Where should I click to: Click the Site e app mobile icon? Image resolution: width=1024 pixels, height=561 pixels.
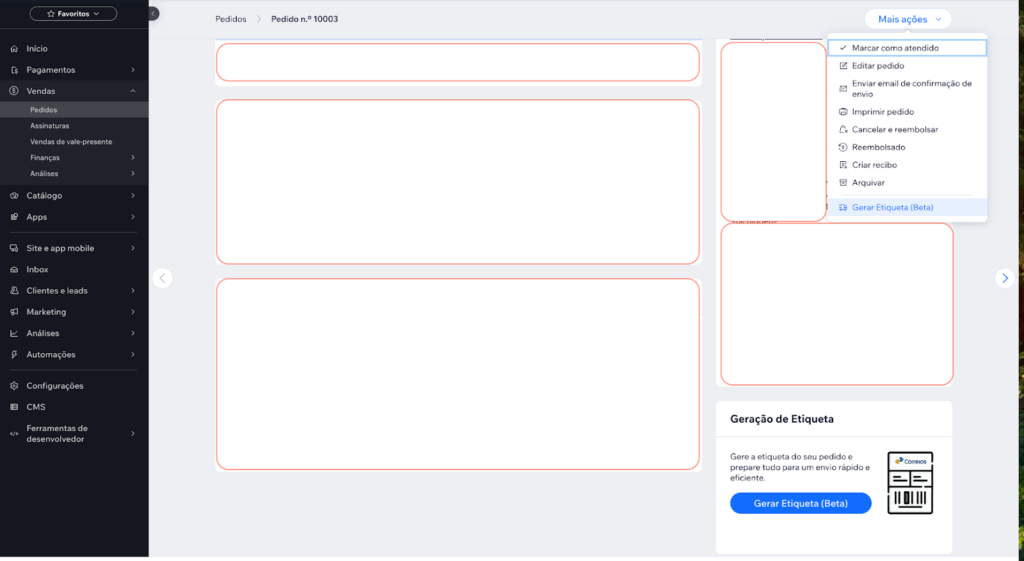[x=14, y=248]
